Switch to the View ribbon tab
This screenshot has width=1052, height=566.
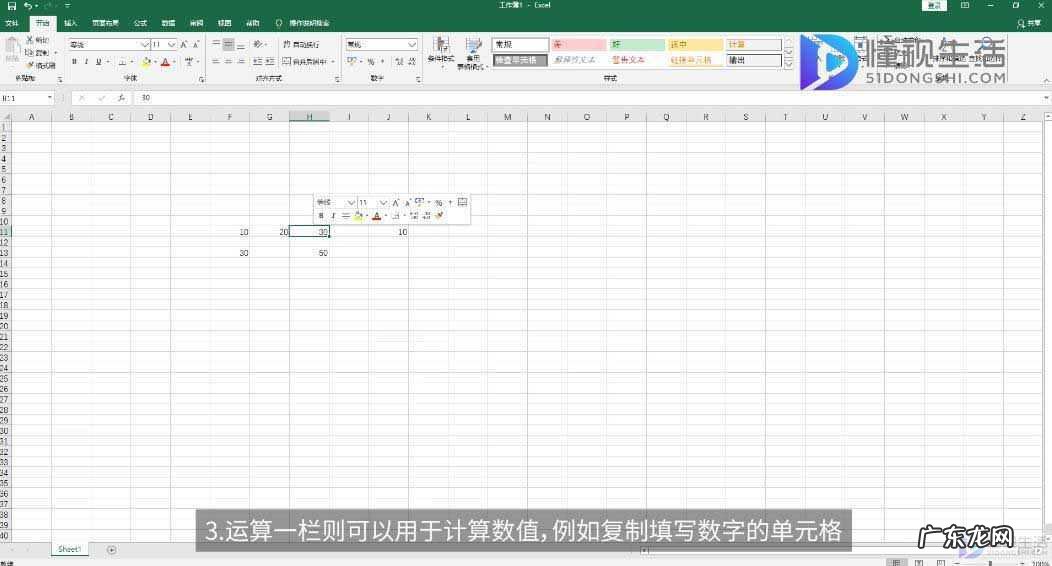(x=225, y=23)
